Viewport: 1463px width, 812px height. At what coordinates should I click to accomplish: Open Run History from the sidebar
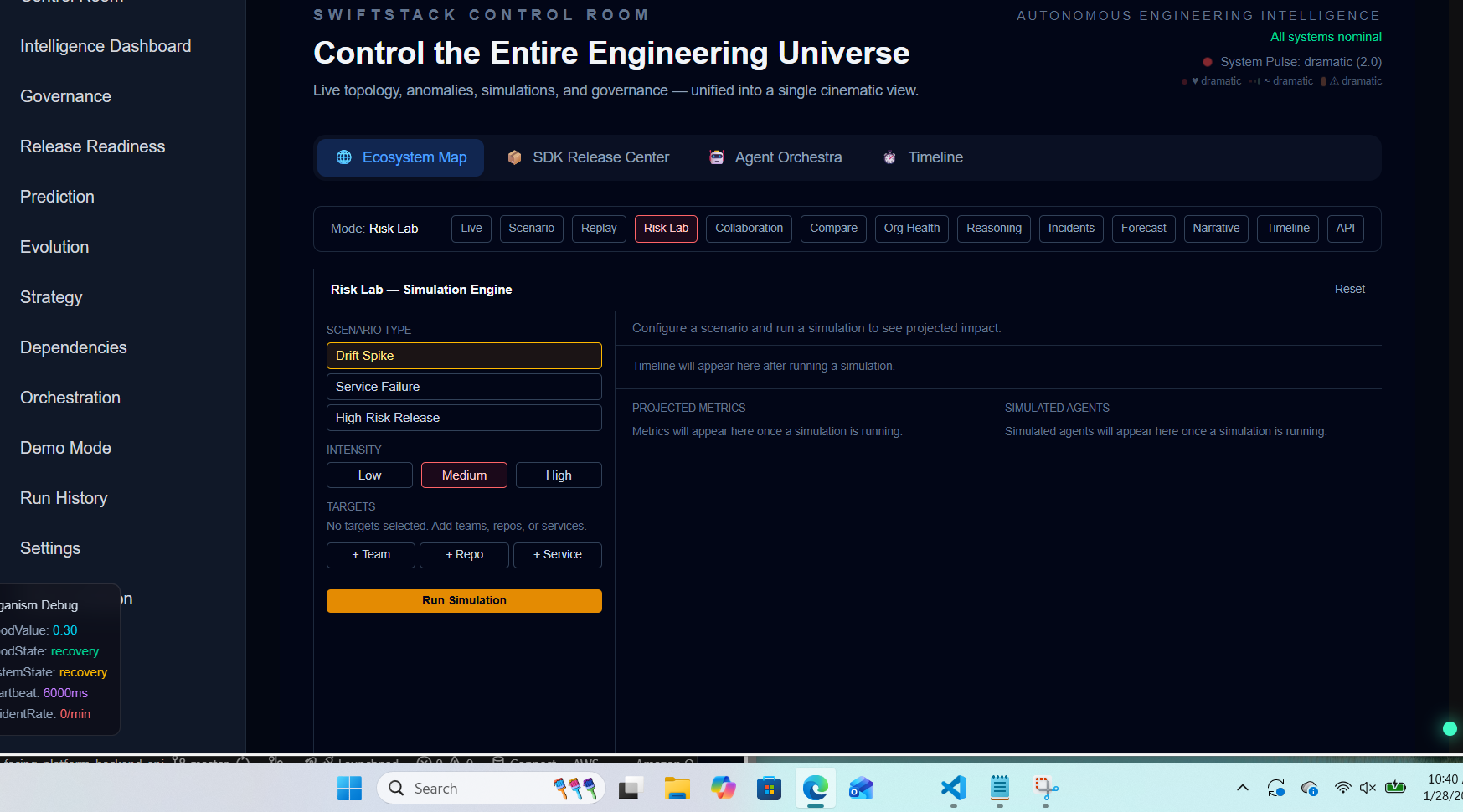tap(64, 498)
